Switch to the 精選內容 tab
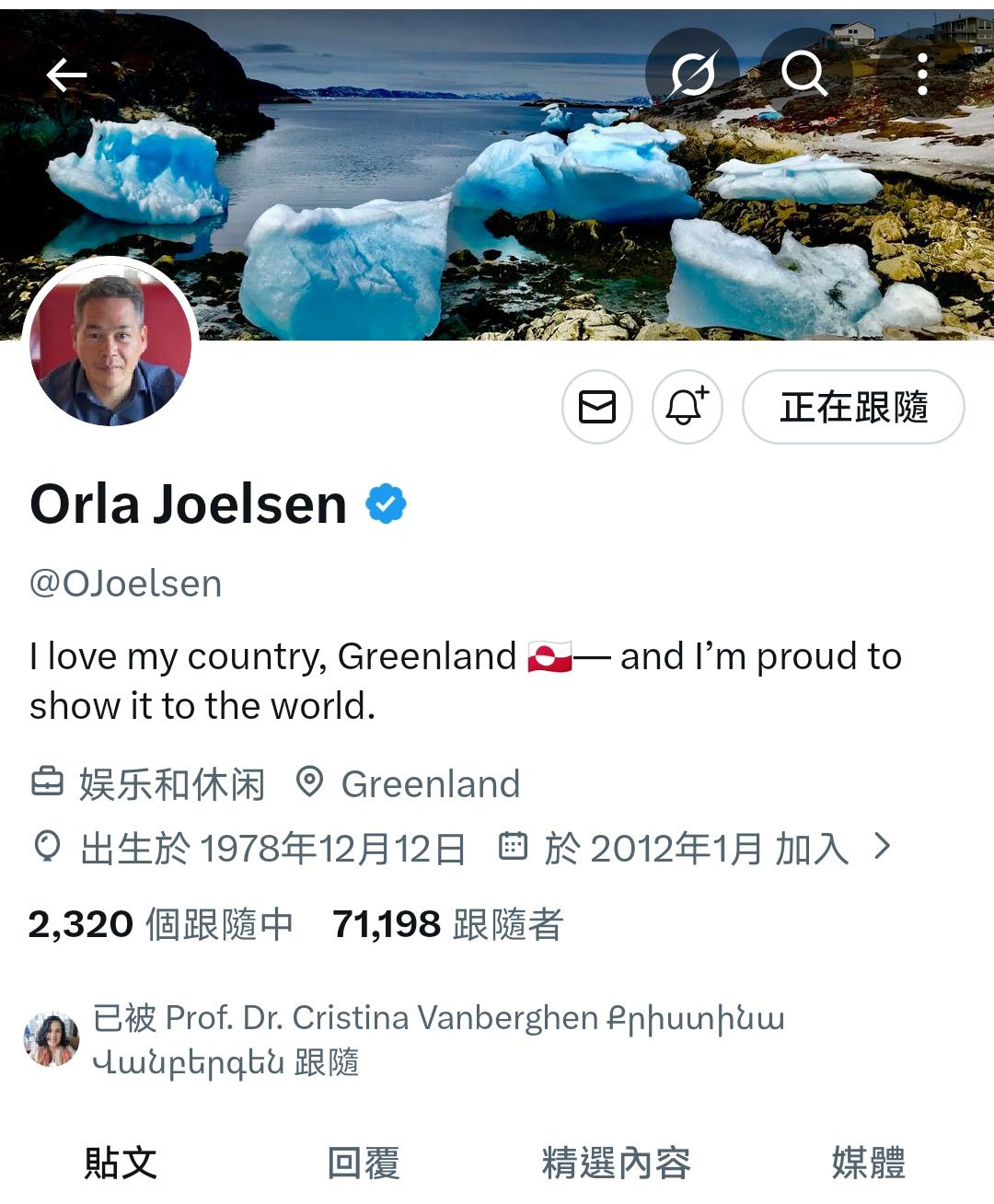The width and height of the screenshot is (994, 1204). click(x=617, y=1163)
